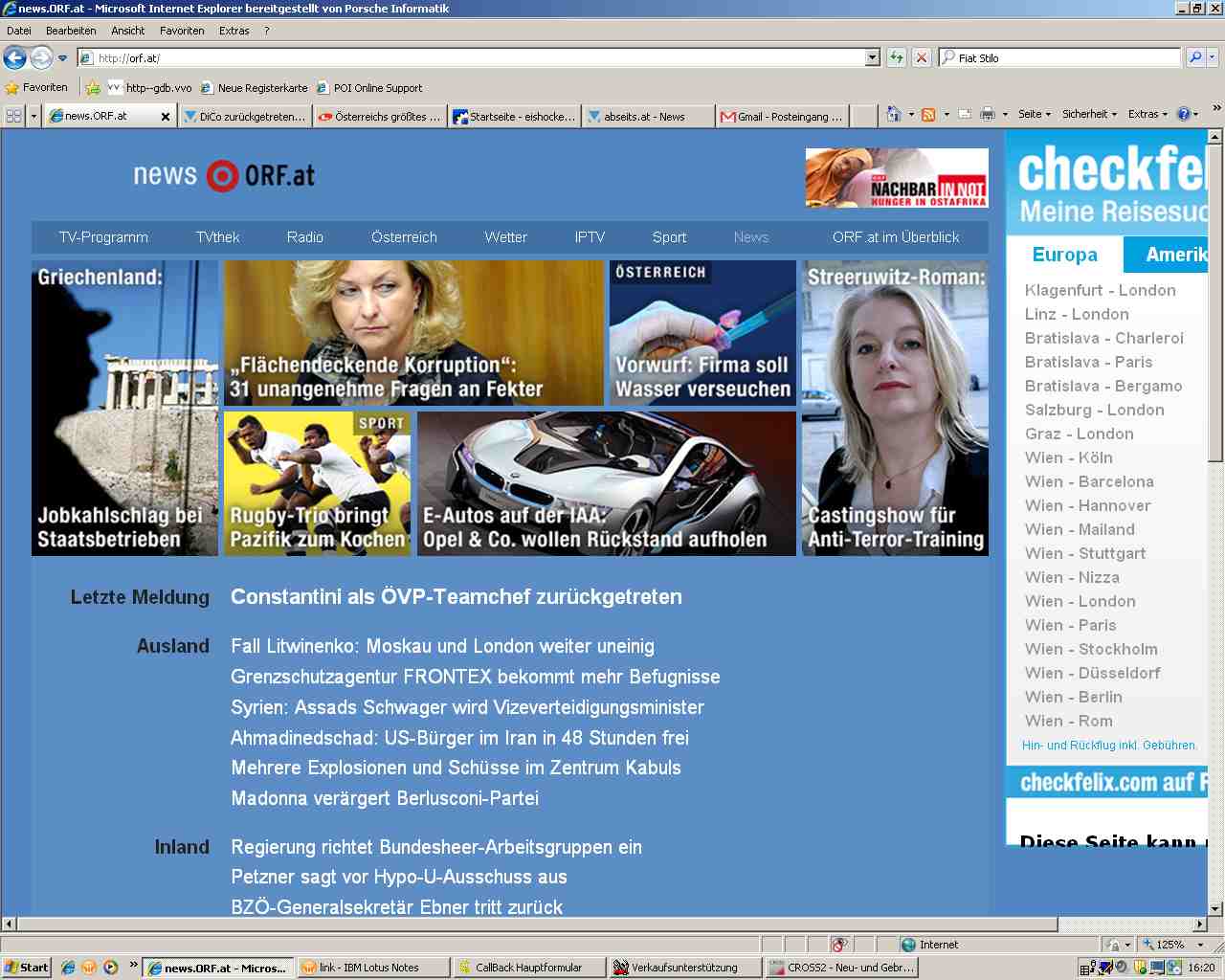Stop loading with the red X icon
The height and width of the screenshot is (980, 1225).
[922, 58]
